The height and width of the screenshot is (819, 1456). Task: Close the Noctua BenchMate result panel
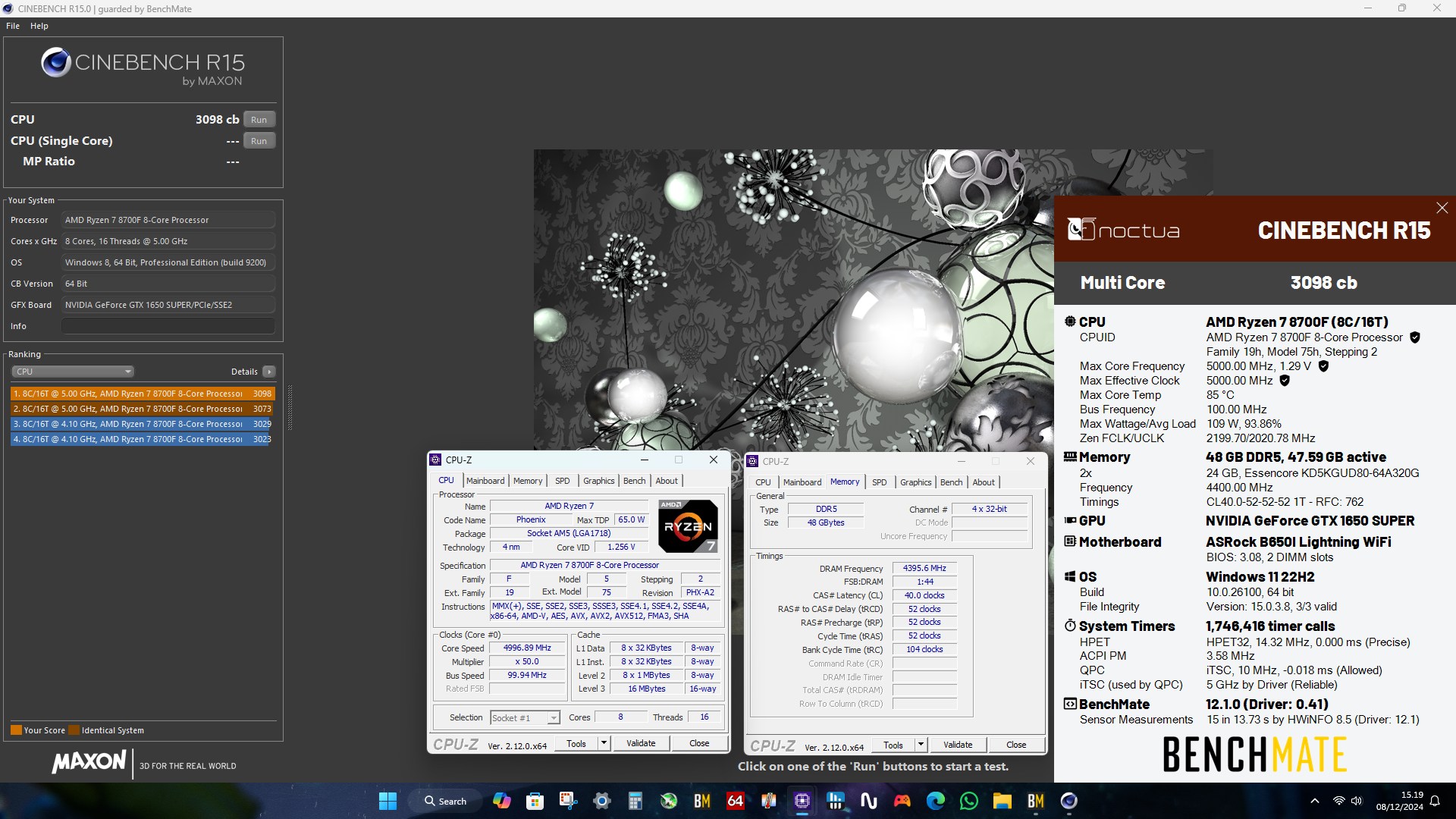1442,208
